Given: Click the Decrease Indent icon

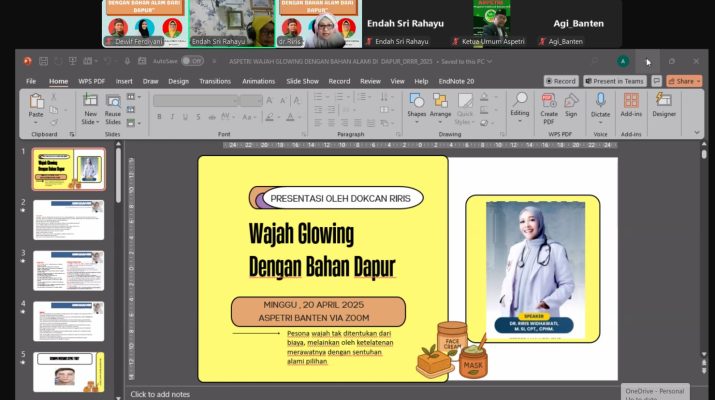Looking at the screenshot, I should tap(318, 110).
